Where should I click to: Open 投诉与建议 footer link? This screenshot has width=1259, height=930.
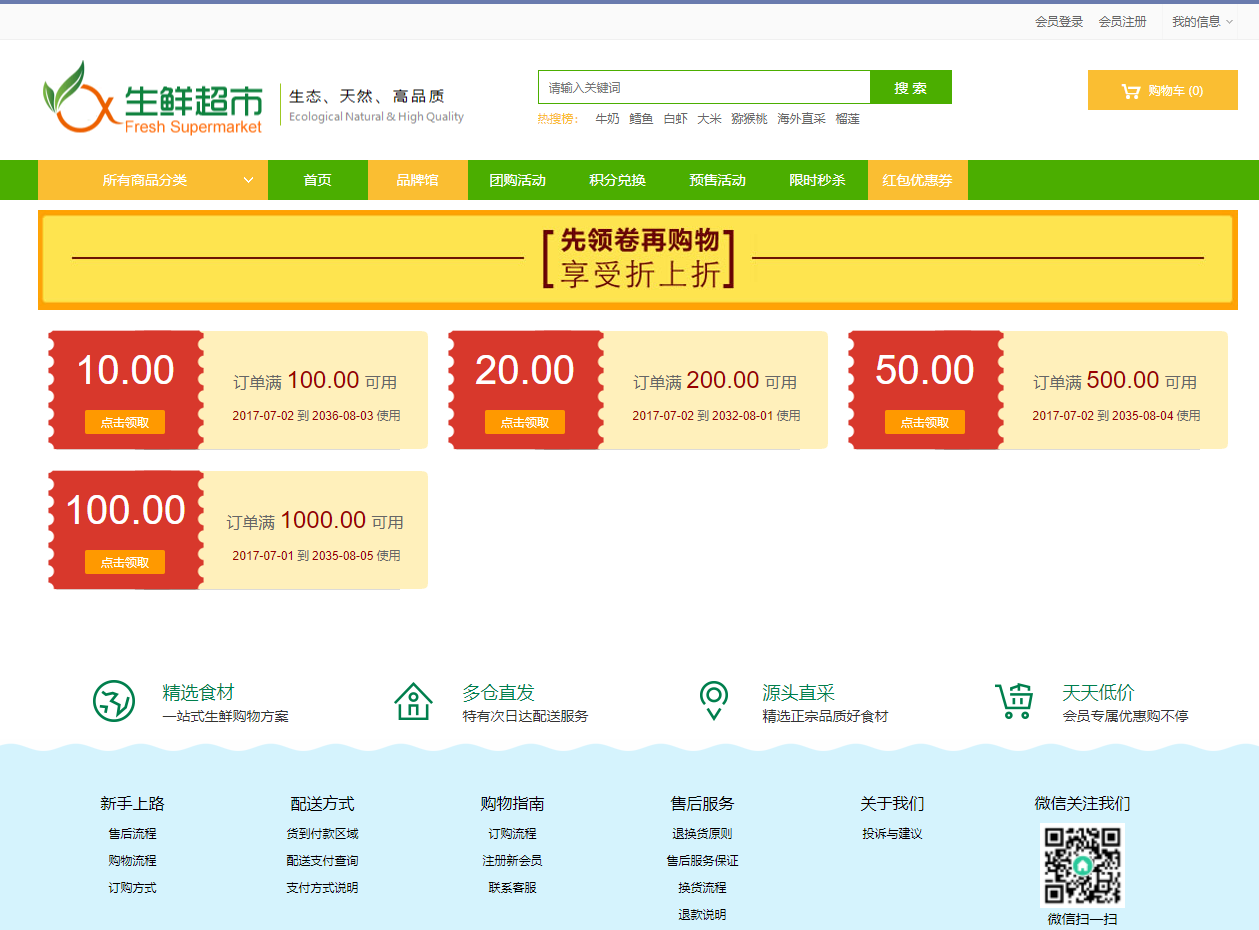coord(892,834)
